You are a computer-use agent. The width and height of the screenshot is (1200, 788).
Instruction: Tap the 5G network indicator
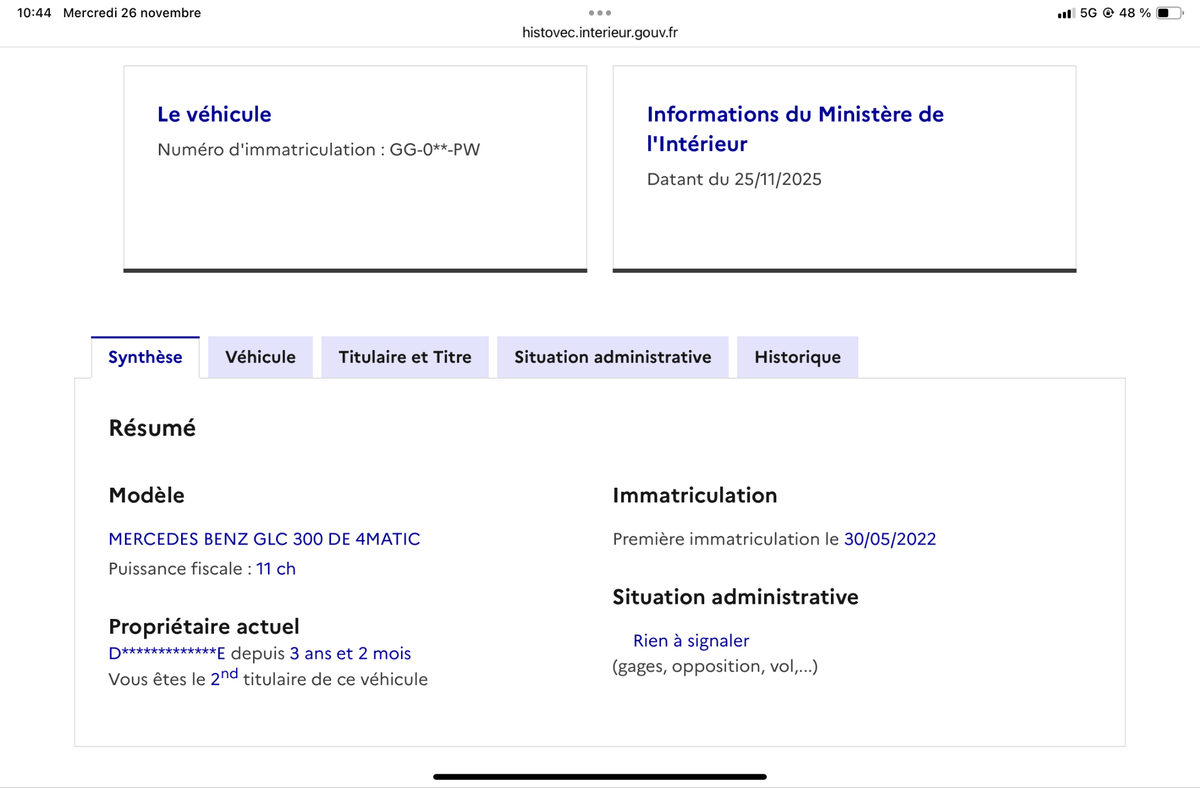pos(1088,13)
